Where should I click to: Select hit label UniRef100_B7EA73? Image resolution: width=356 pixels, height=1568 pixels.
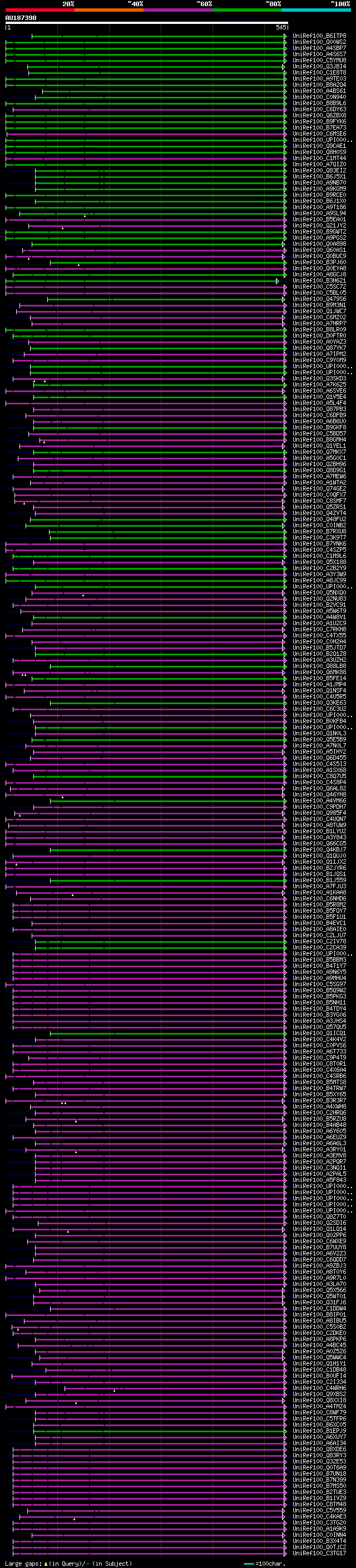click(x=319, y=127)
